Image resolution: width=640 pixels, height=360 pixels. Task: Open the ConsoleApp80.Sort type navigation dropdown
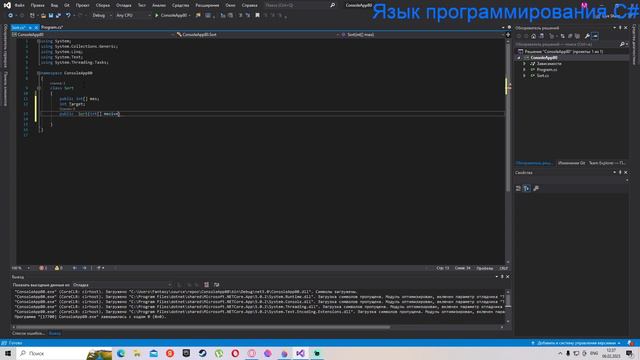click(x=258, y=35)
